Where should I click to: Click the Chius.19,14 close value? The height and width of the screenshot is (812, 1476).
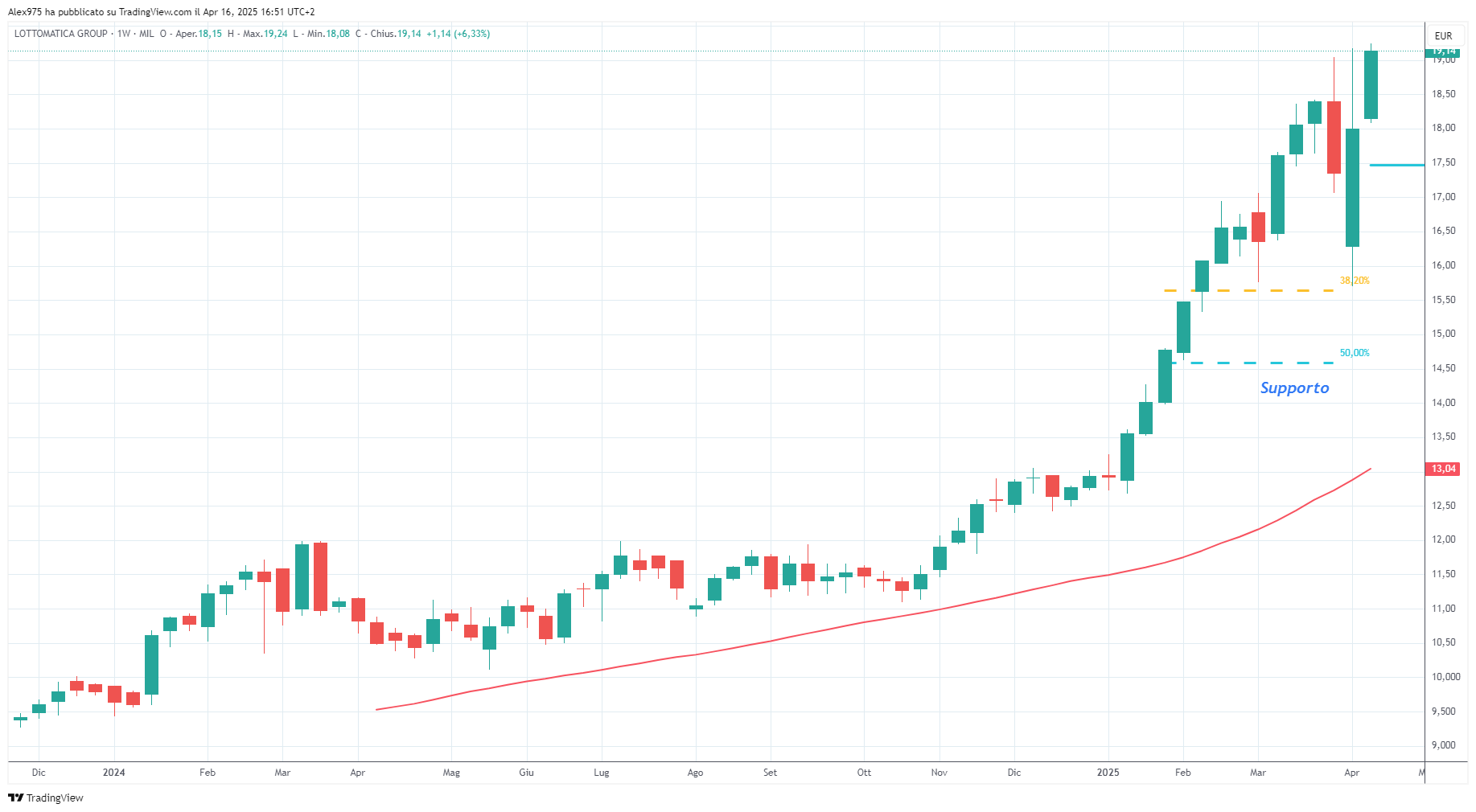click(x=396, y=34)
